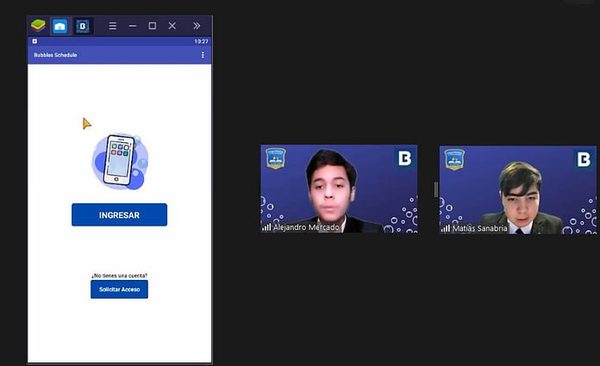Tap the INGRESAR button
Image resolution: width=600 pixels, height=366 pixels.
click(x=119, y=215)
